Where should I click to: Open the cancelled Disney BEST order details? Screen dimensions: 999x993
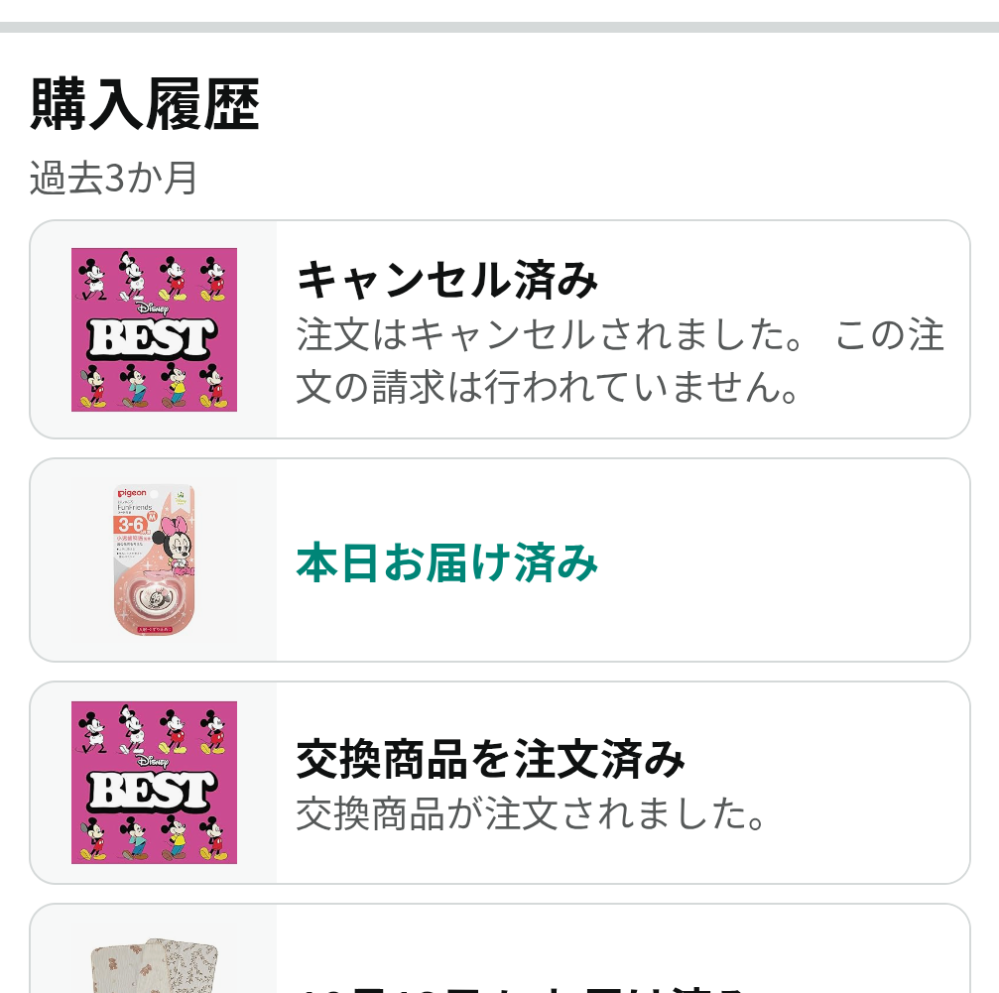coord(500,330)
